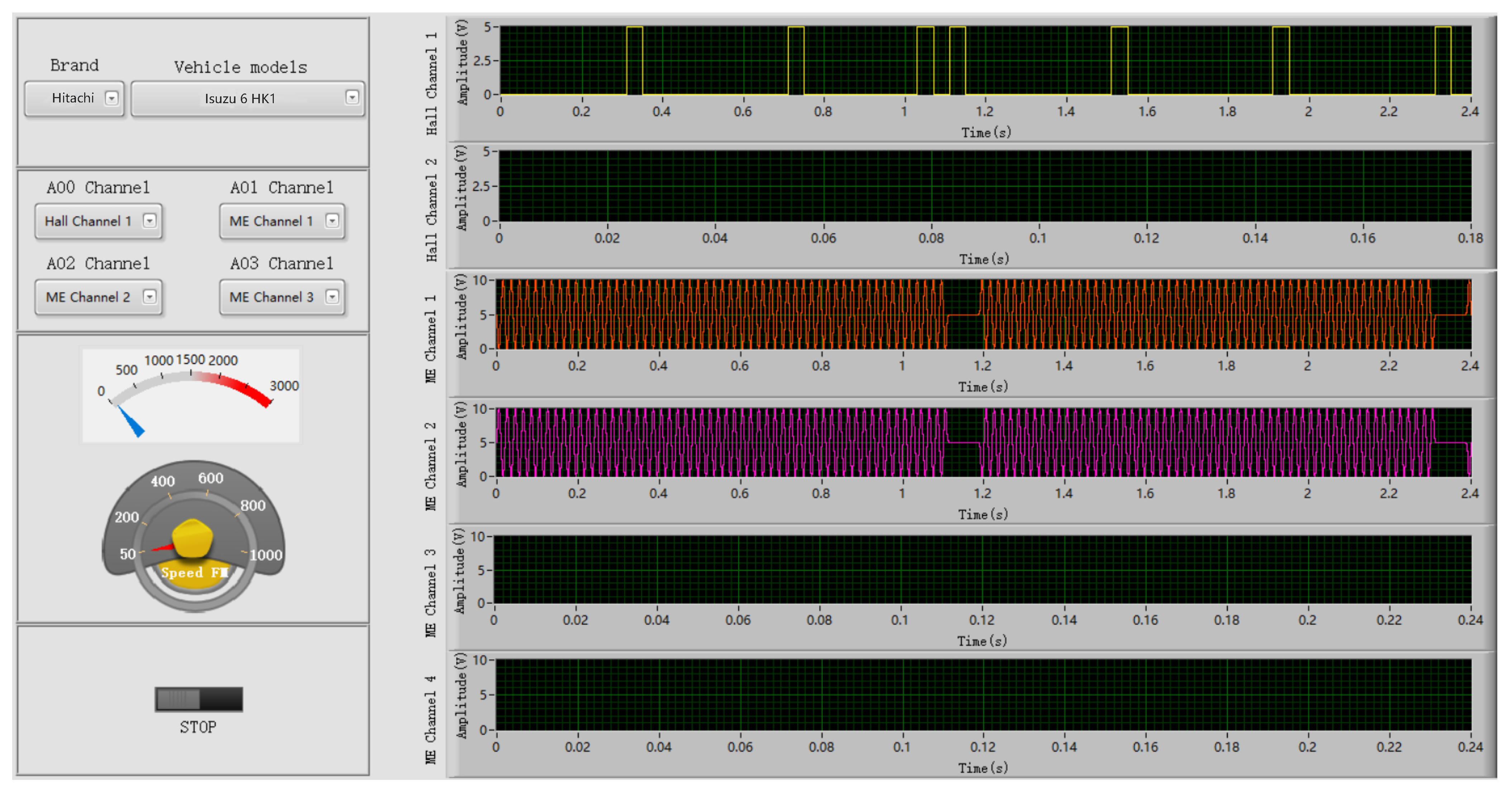Click the ME Channel 1 orange waveform graph
Screen dimensions: 1512x791
[984, 315]
